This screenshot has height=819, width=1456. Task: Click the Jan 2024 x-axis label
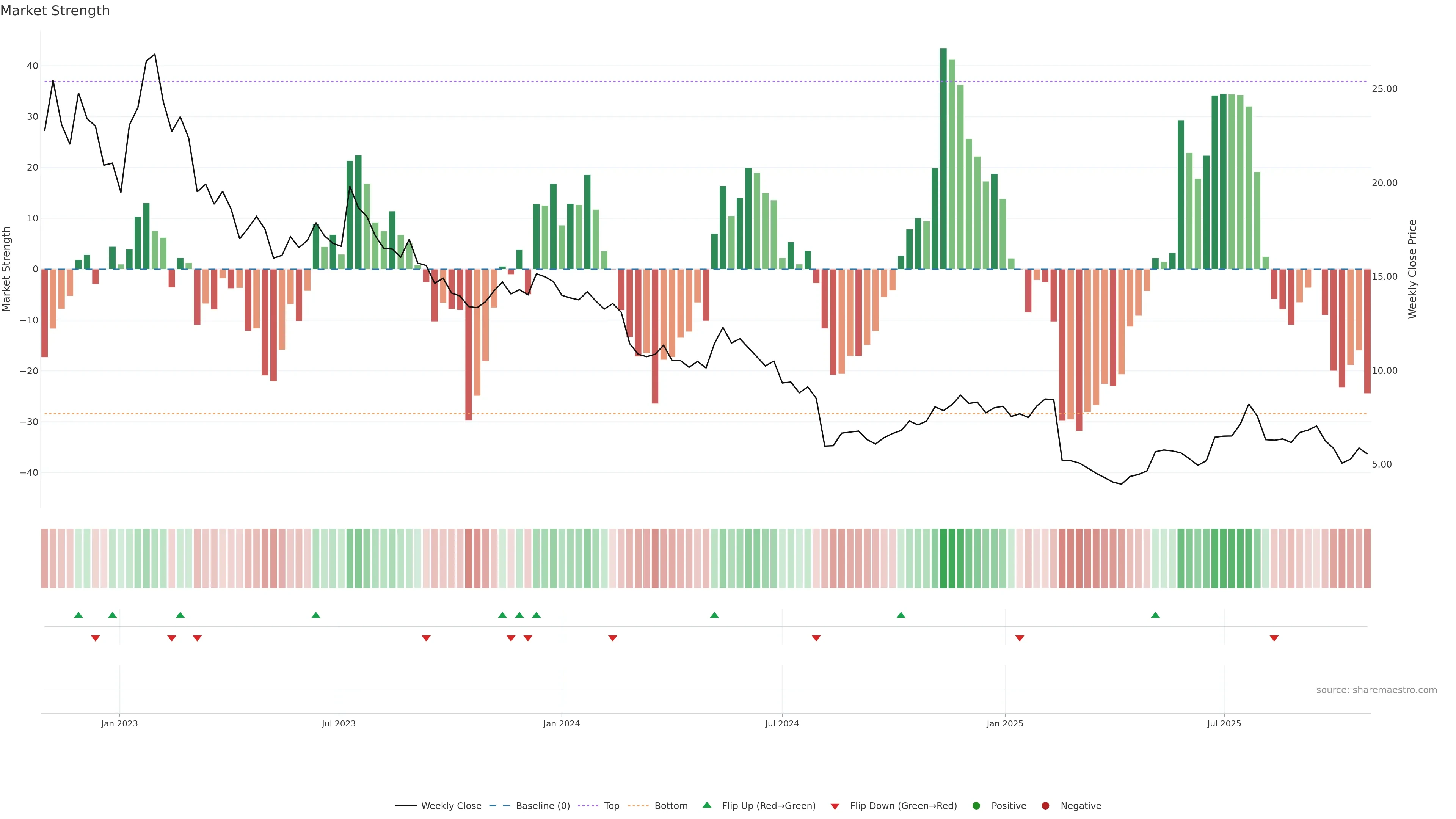coord(561,723)
